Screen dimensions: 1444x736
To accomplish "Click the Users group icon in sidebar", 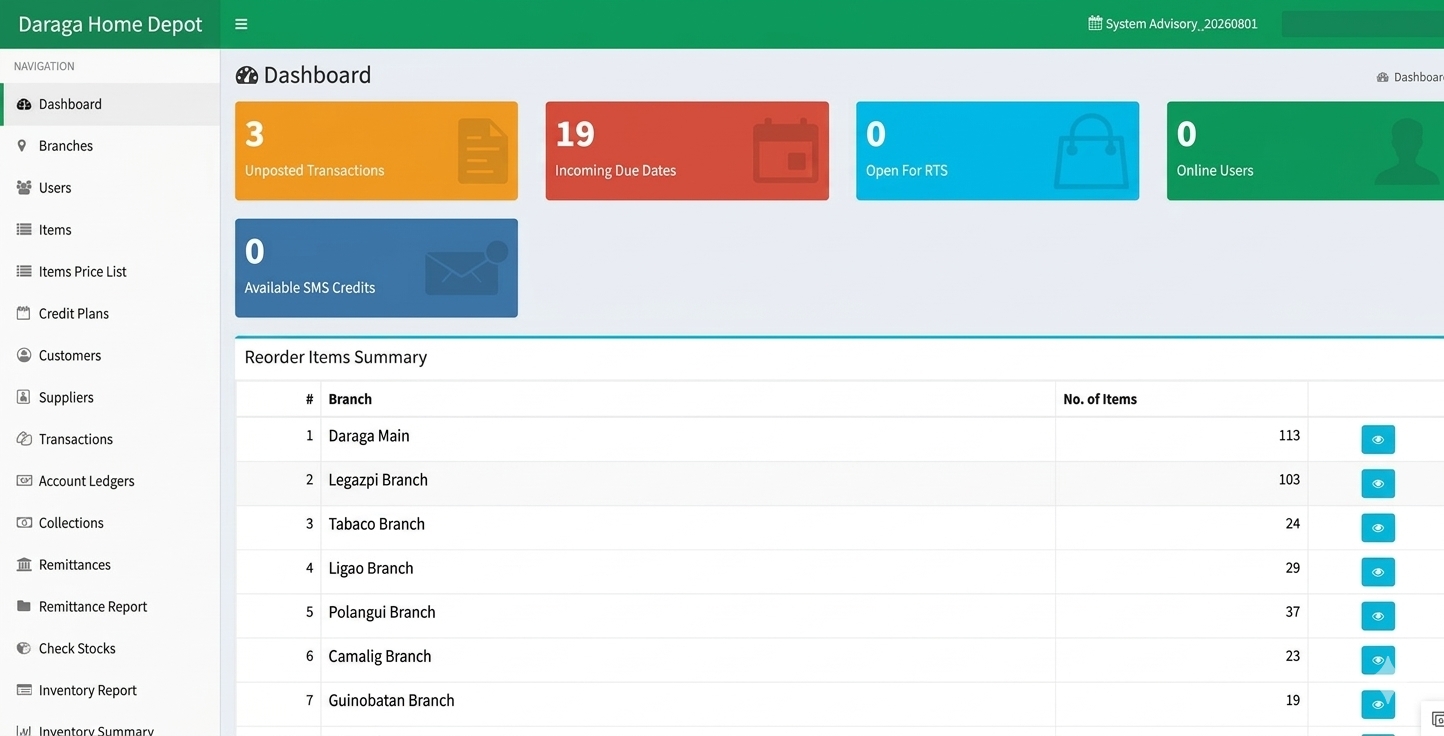I will click(x=24, y=188).
